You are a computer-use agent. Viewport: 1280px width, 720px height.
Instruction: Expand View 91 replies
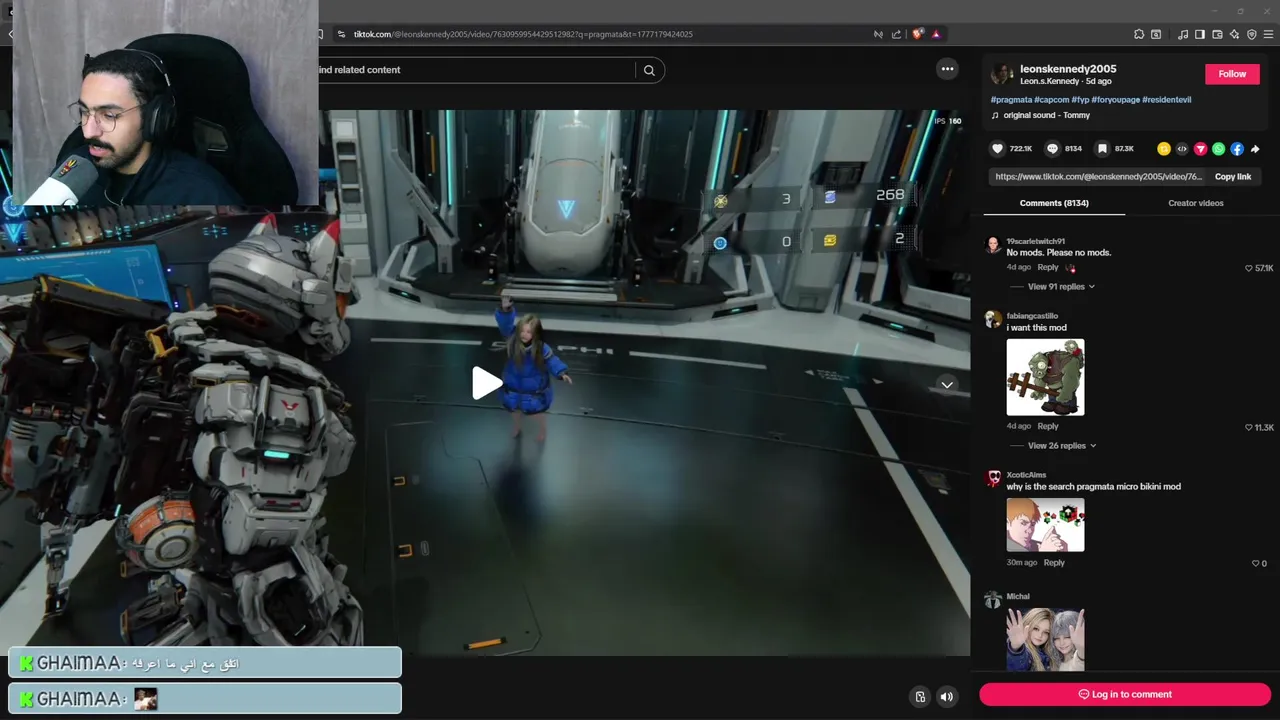[1061, 287]
